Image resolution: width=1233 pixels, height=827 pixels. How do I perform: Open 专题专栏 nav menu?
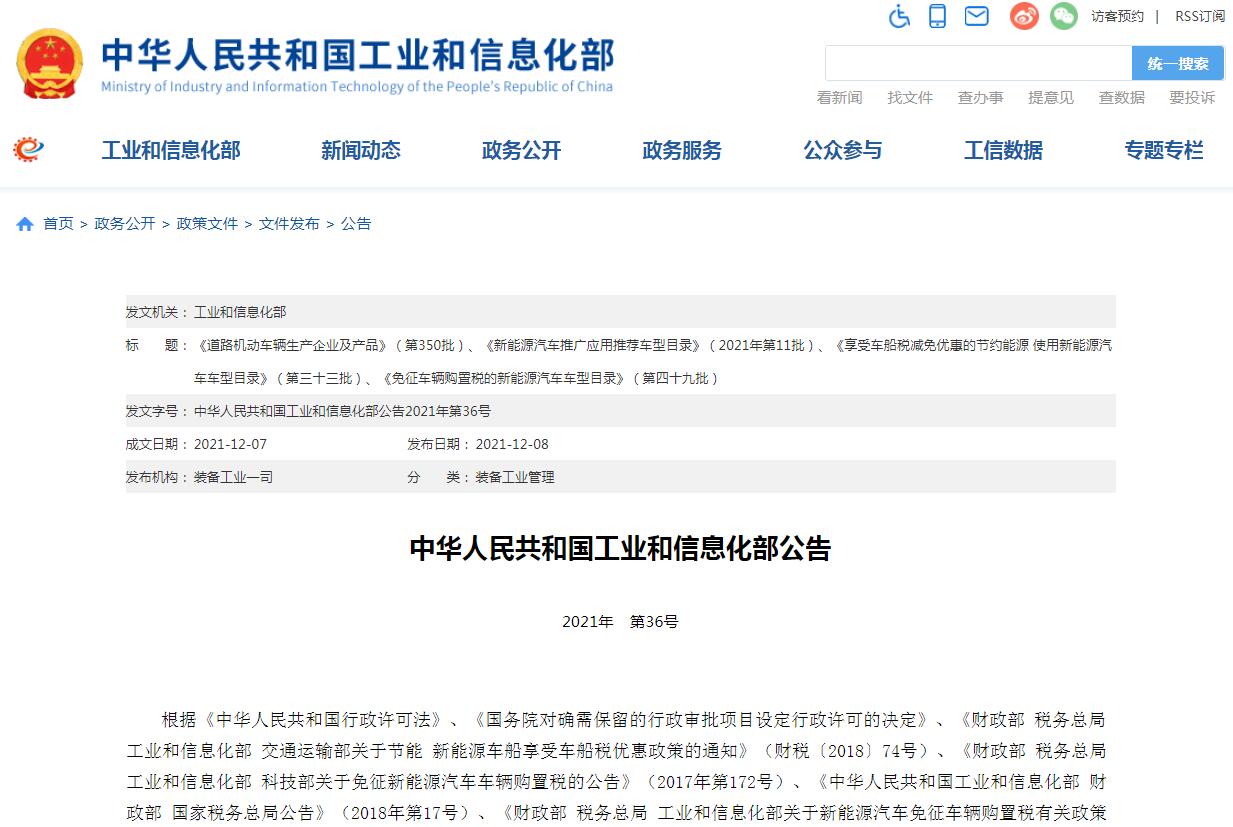(x=1164, y=150)
